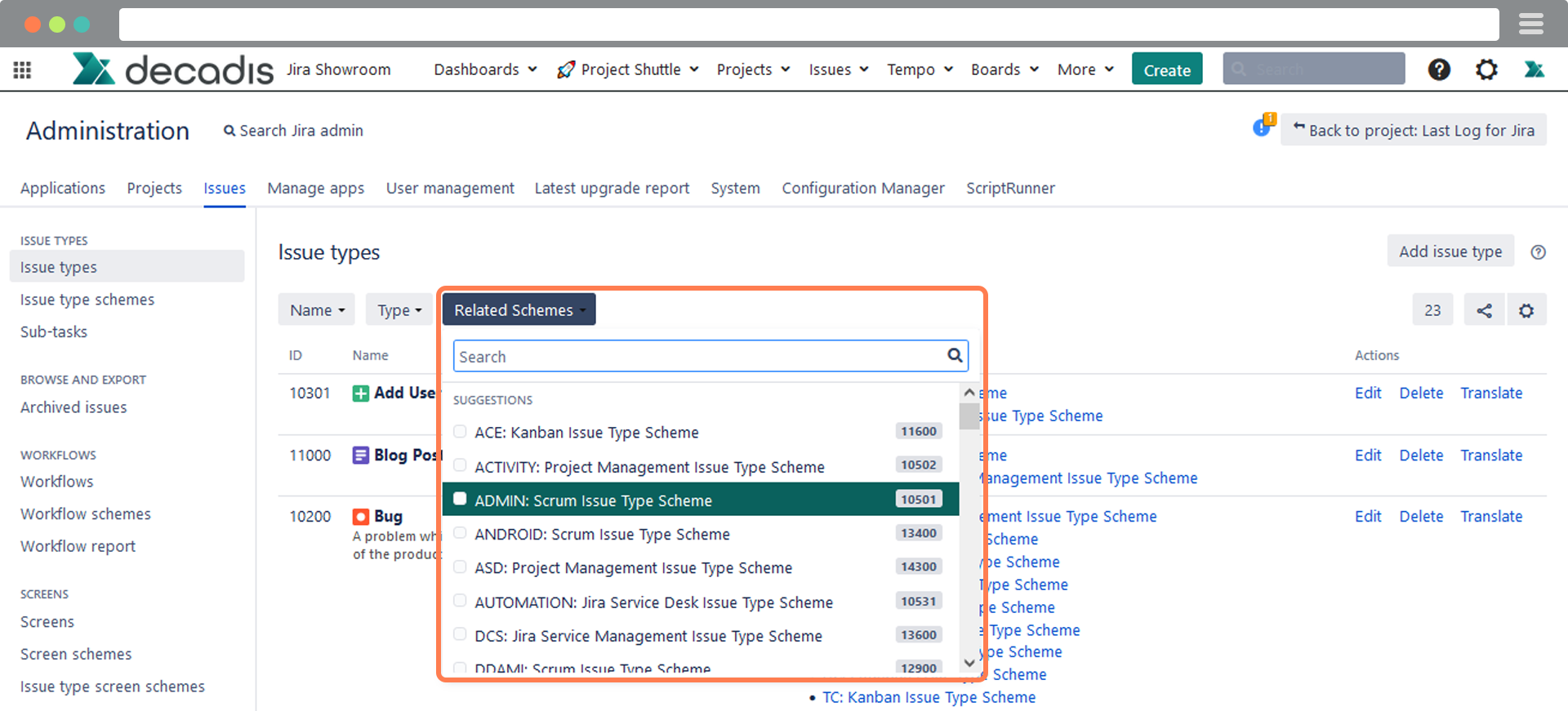
Task: Open the Type filter dropdown
Action: (x=399, y=310)
